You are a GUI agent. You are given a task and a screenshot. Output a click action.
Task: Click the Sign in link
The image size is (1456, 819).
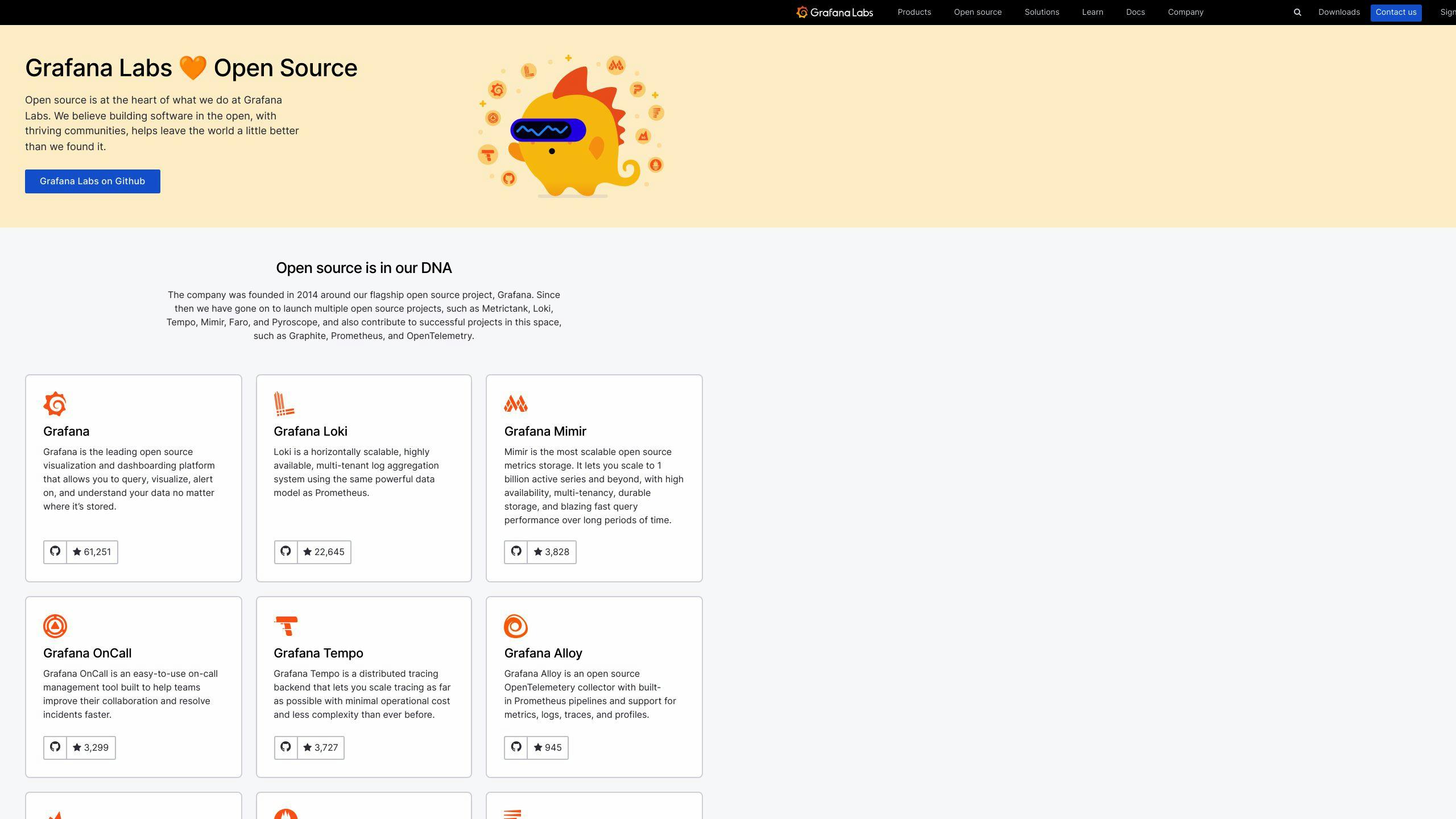tap(1447, 12)
